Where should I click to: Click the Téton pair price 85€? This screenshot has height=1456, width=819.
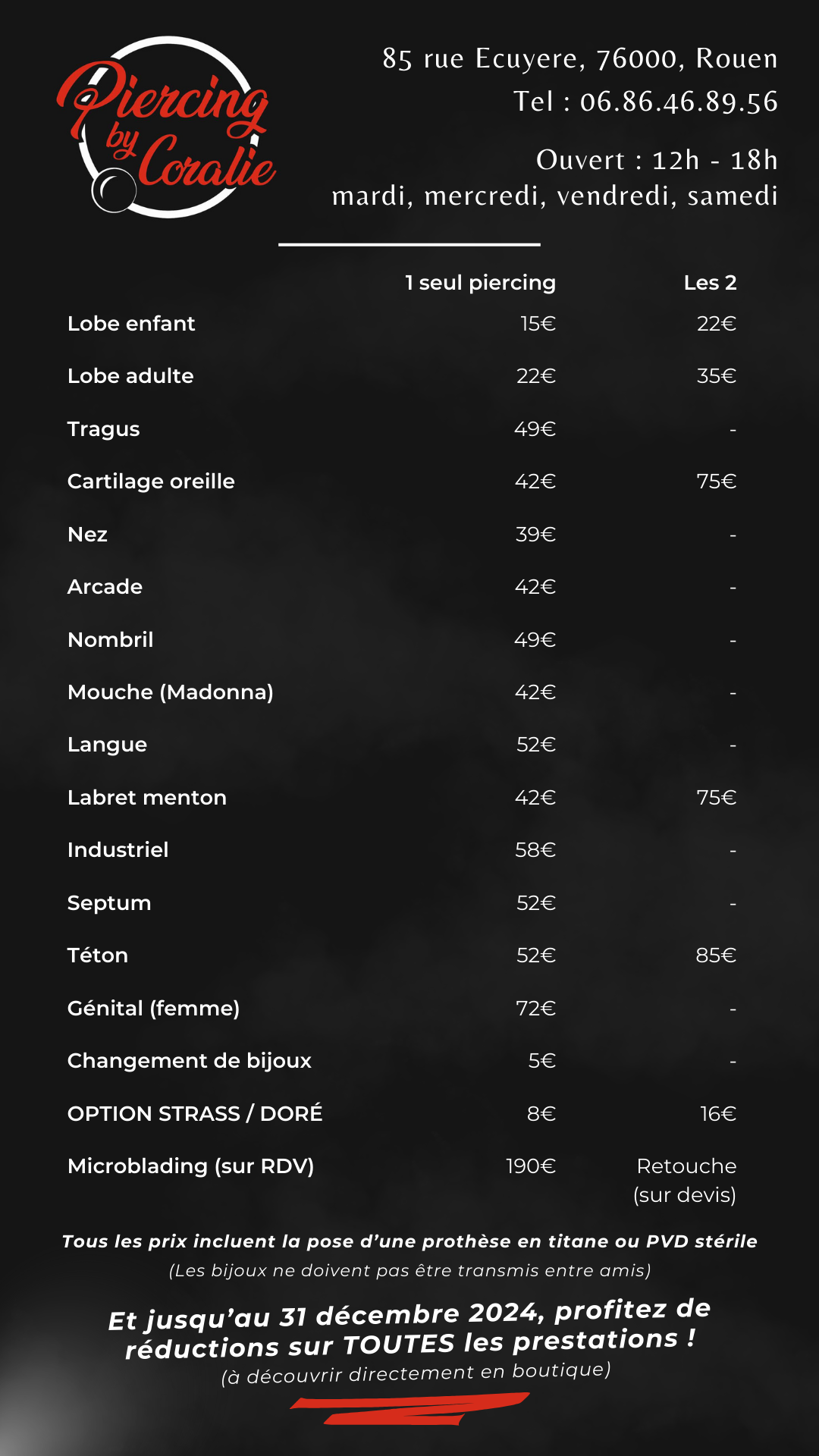(x=716, y=955)
